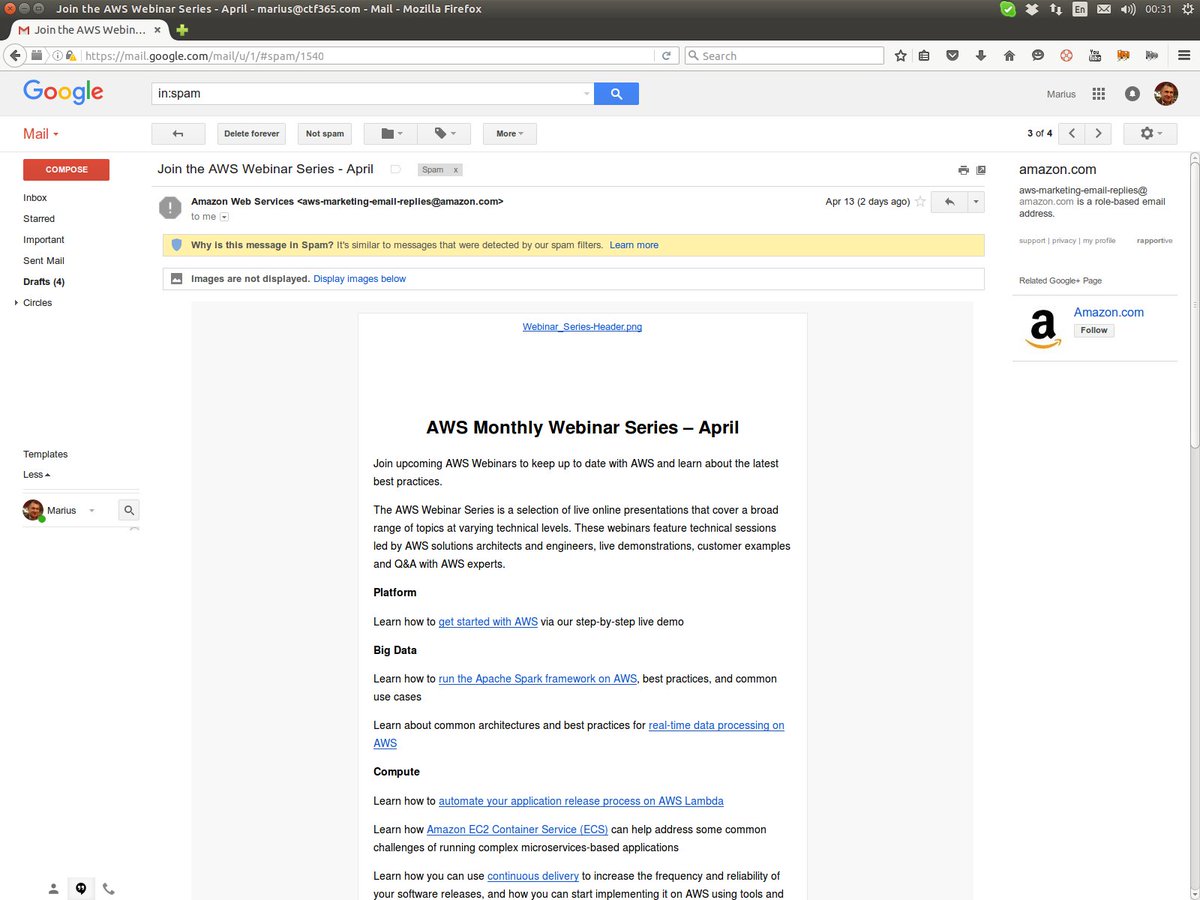Viewport: 1200px width, 900px height.
Task: Search chat contacts magnifier icon
Action: [x=129, y=510]
